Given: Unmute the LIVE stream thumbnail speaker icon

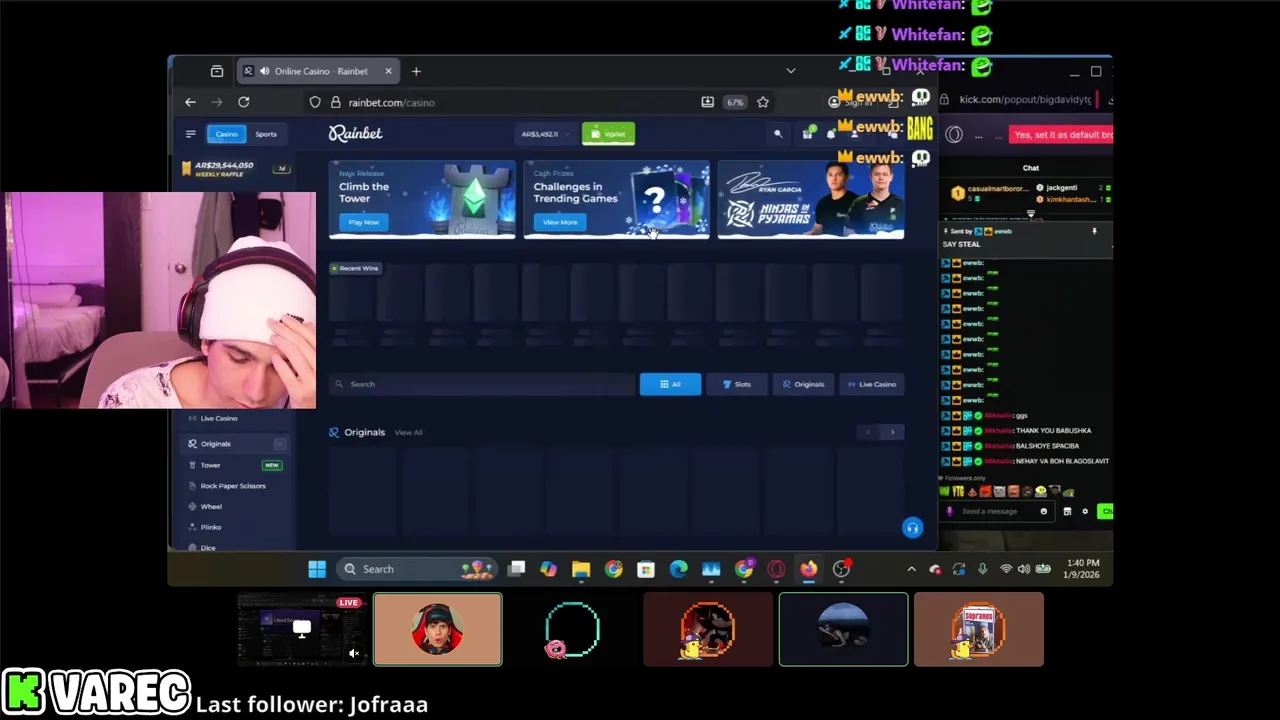Looking at the screenshot, I should 354,653.
